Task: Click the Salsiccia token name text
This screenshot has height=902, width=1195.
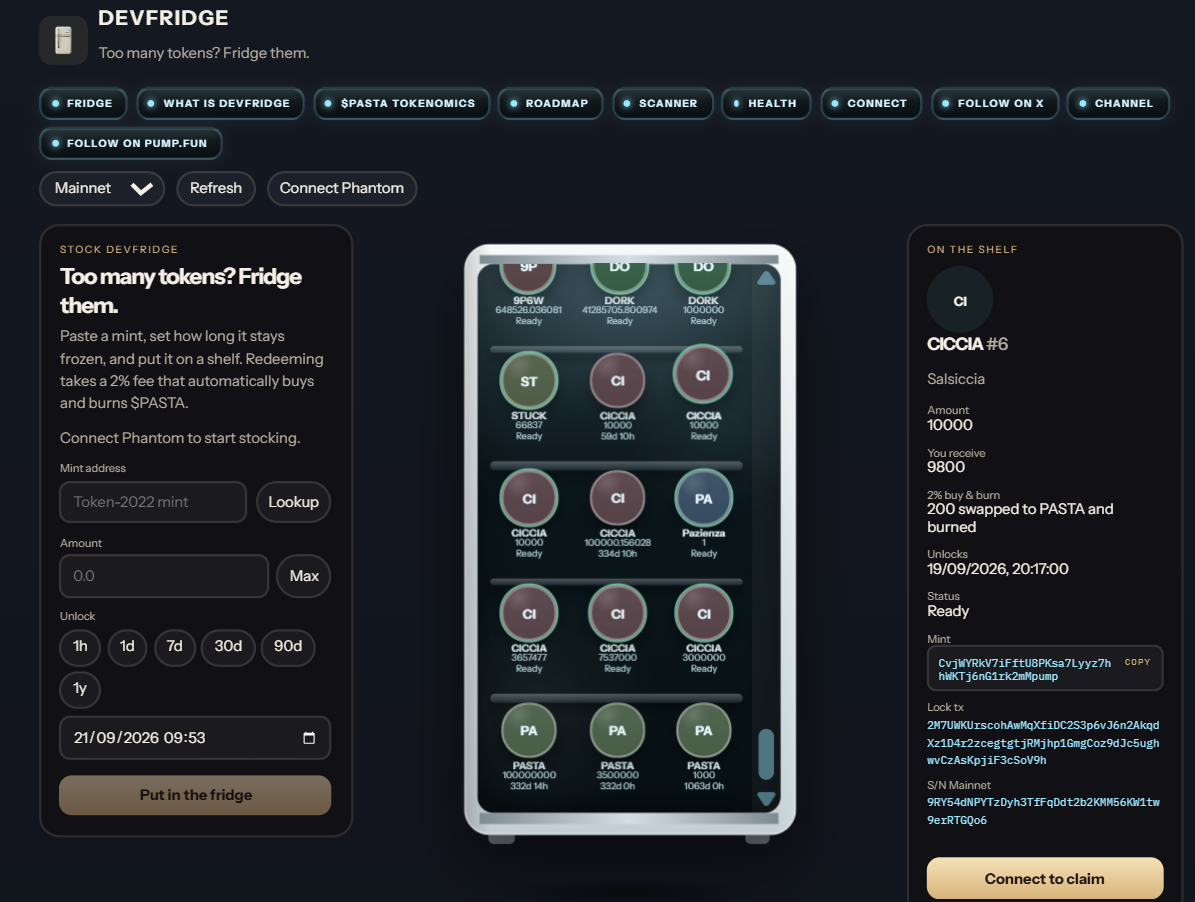Action: [956, 379]
